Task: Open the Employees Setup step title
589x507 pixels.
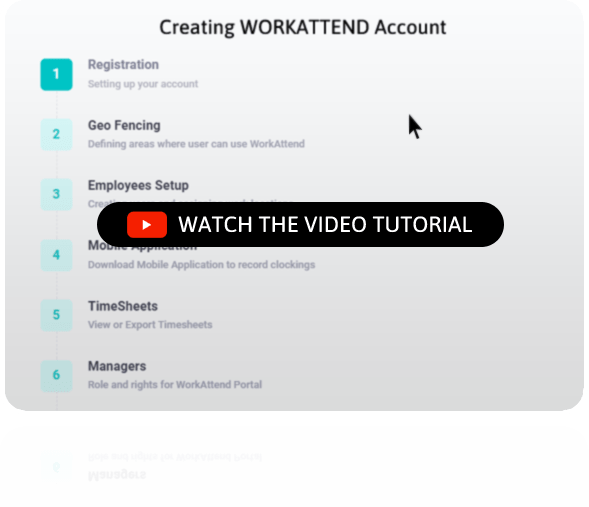Action: [138, 186]
